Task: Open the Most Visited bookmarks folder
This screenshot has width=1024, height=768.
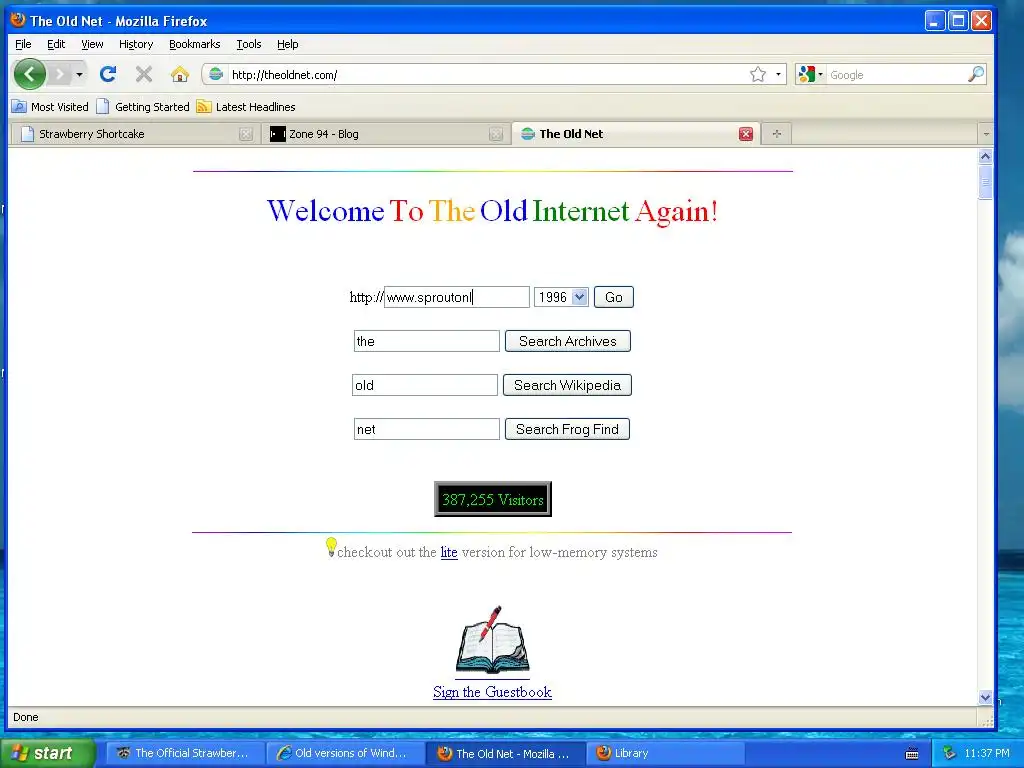Action: pos(50,106)
